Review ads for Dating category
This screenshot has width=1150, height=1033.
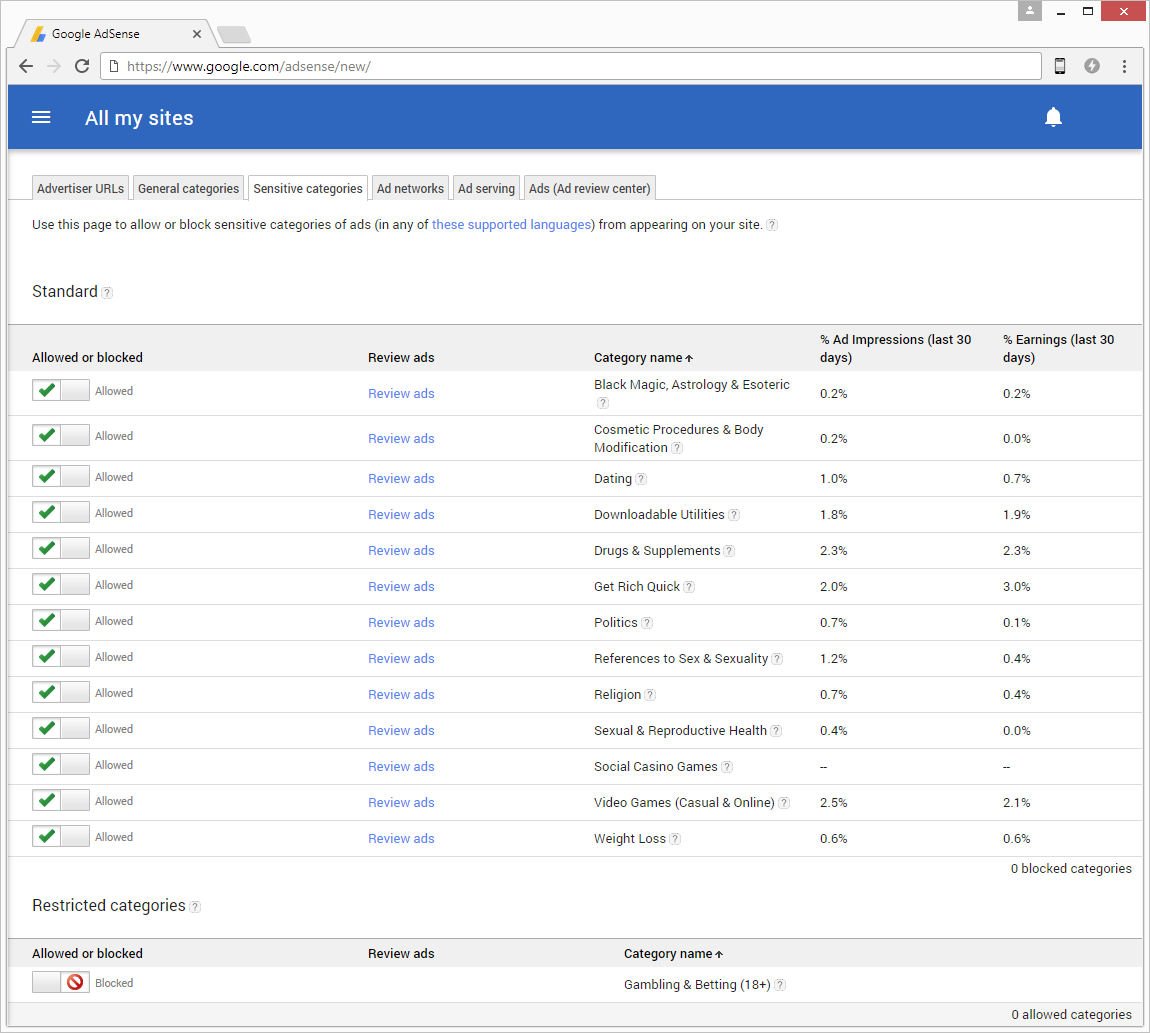tap(401, 478)
